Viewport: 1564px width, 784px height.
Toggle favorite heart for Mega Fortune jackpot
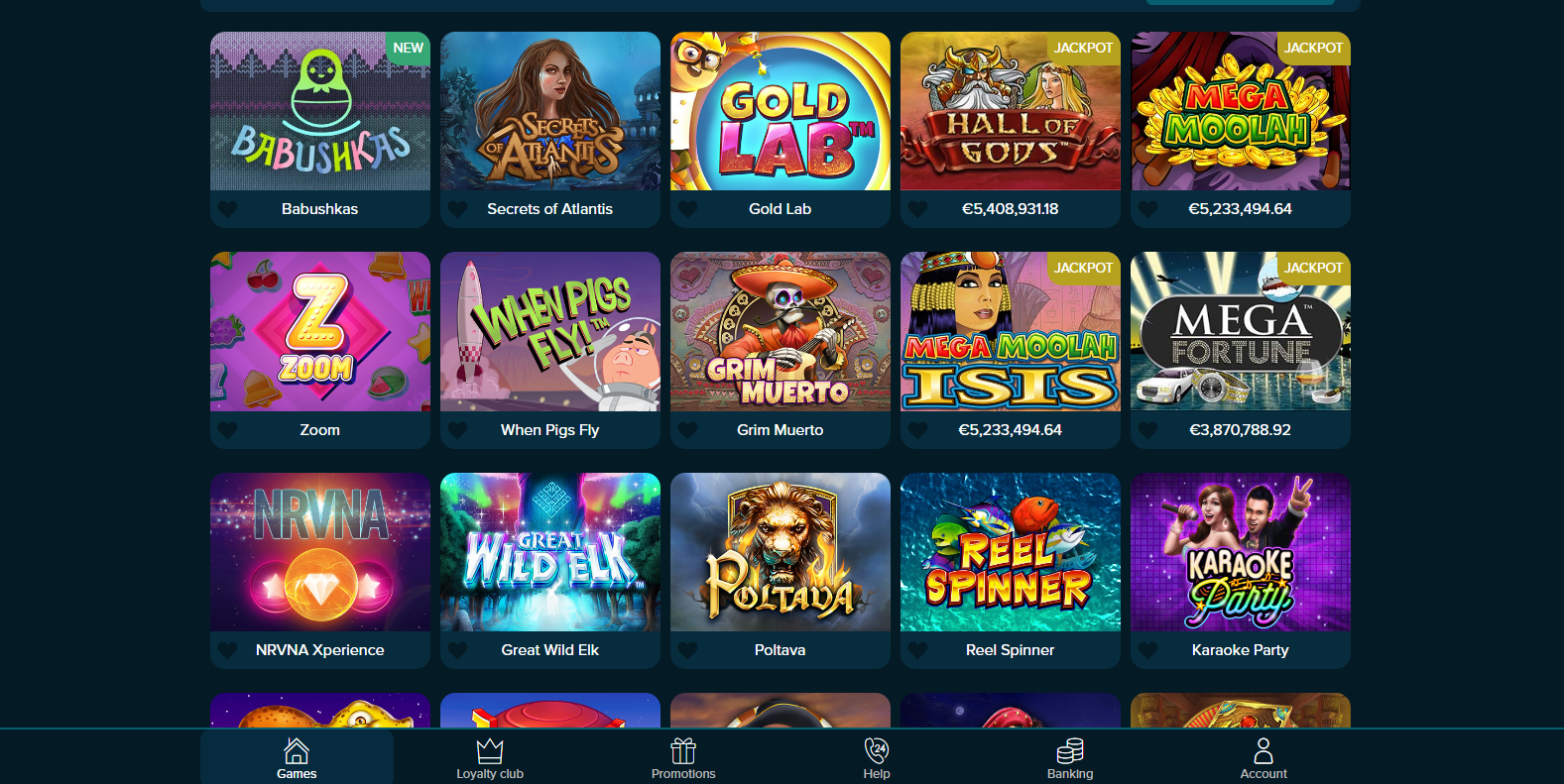(1147, 430)
